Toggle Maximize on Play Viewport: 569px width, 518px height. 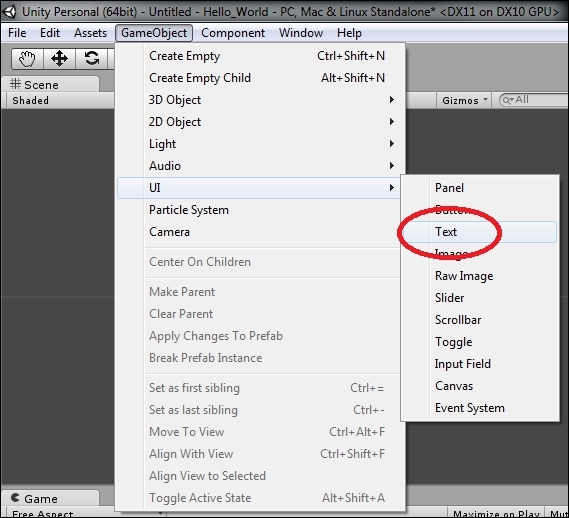[496, 513]
